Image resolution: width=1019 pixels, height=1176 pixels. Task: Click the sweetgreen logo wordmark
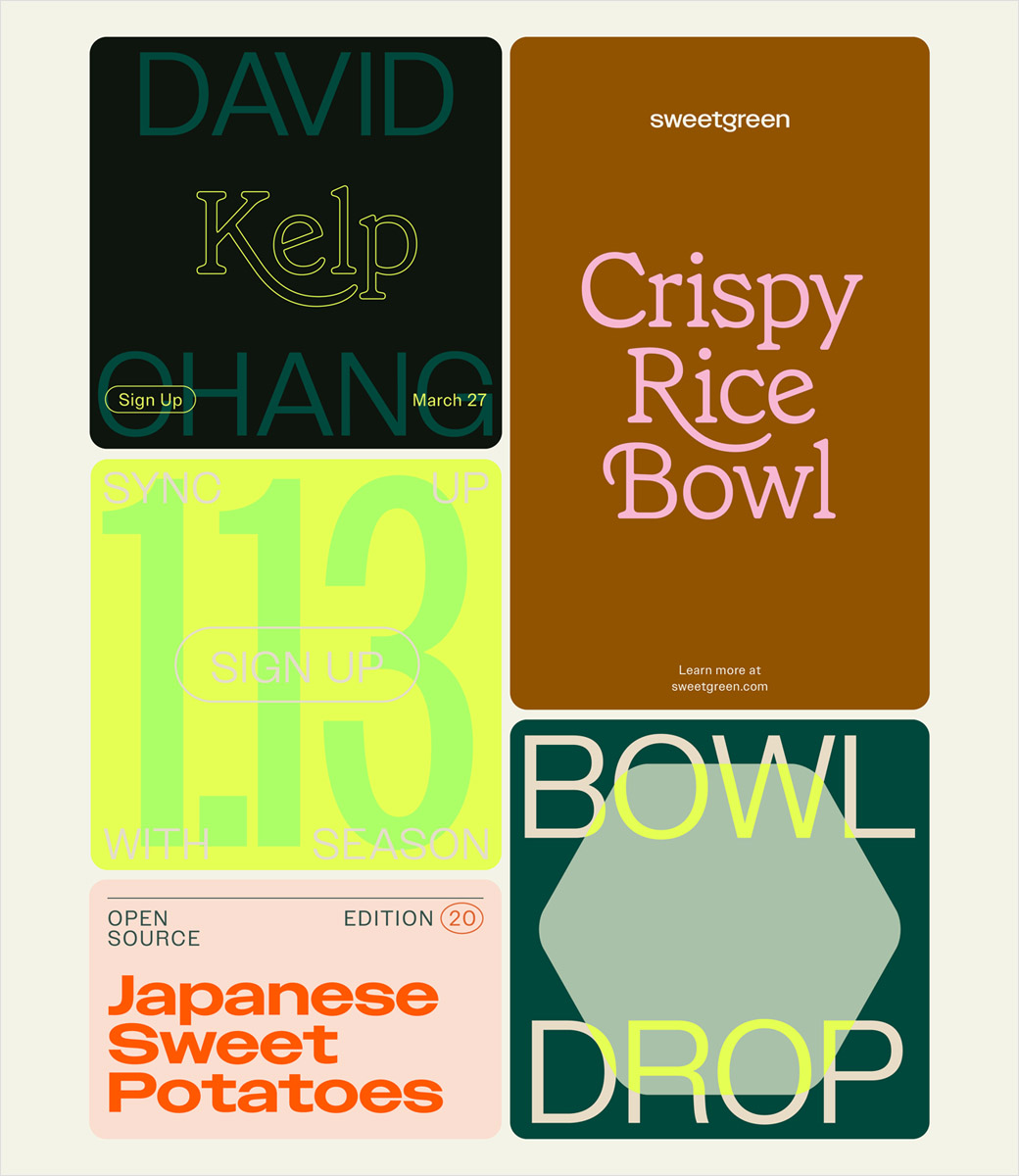719,121
